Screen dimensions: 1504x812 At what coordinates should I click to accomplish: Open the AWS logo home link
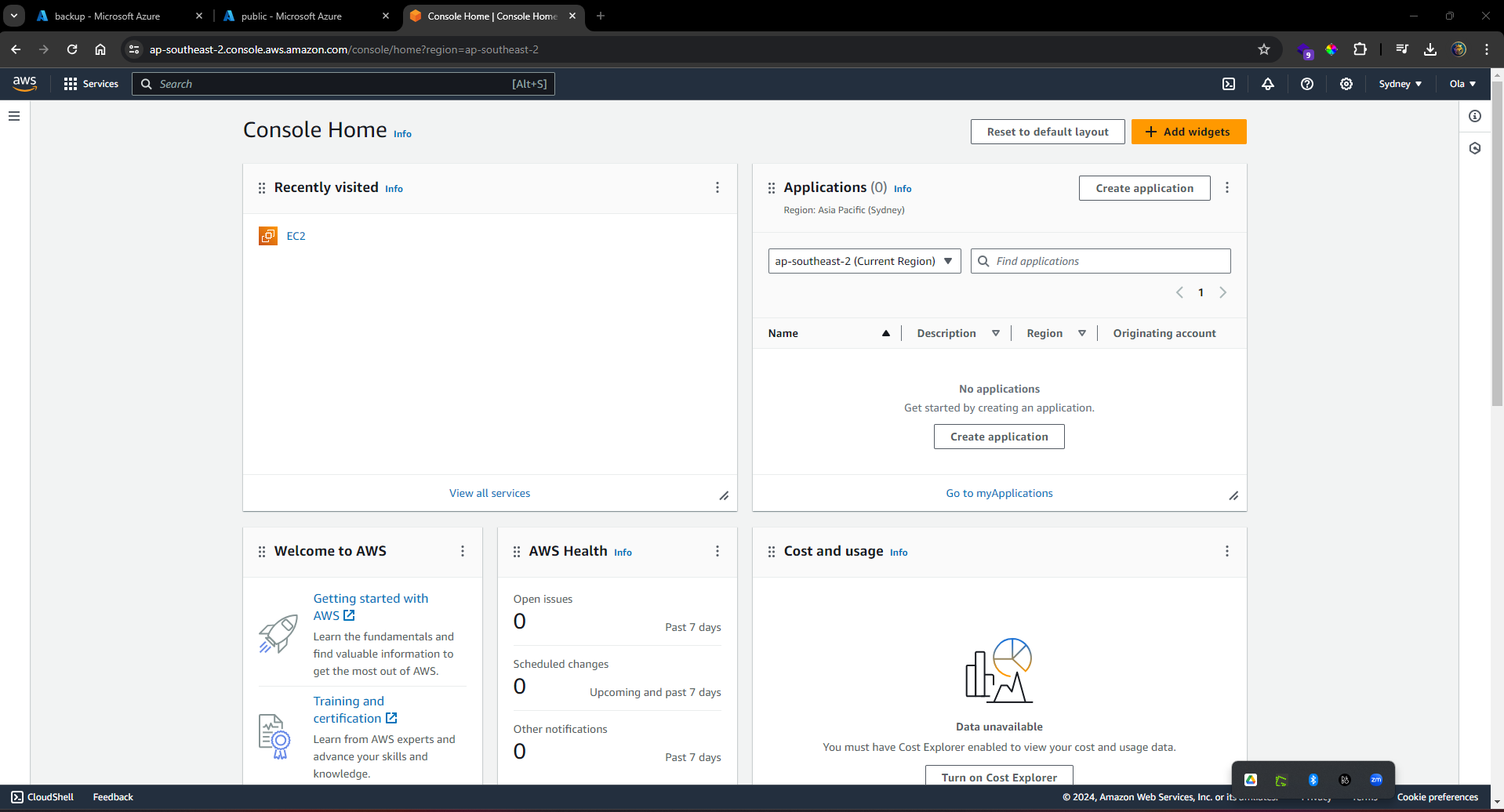pos(25,84)
